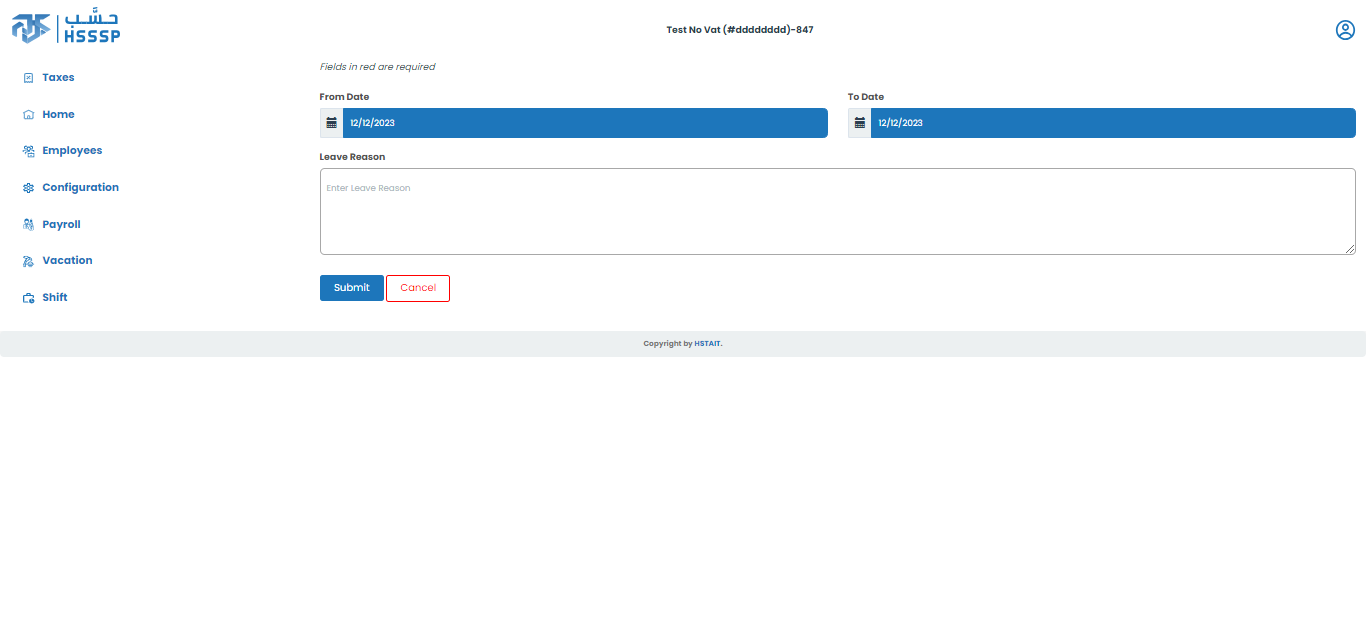Click the HSSSP logo
This screenshot has height=632, width=1366.
(66, 28)
